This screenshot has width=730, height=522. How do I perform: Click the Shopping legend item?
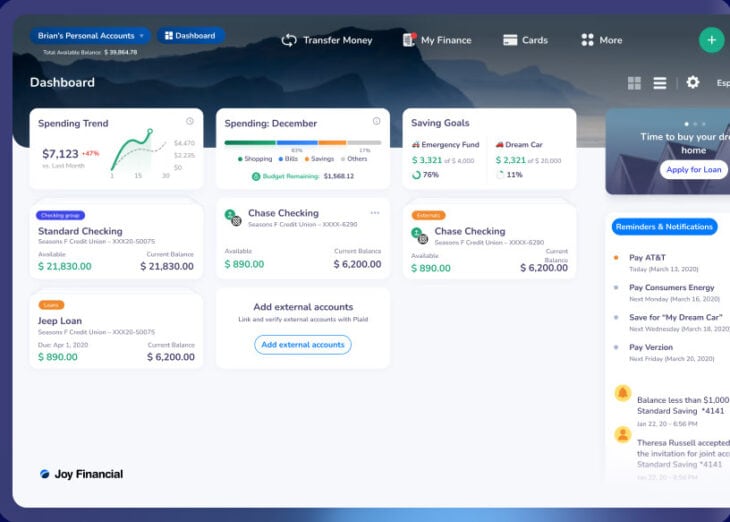click(x=255, y=159)
